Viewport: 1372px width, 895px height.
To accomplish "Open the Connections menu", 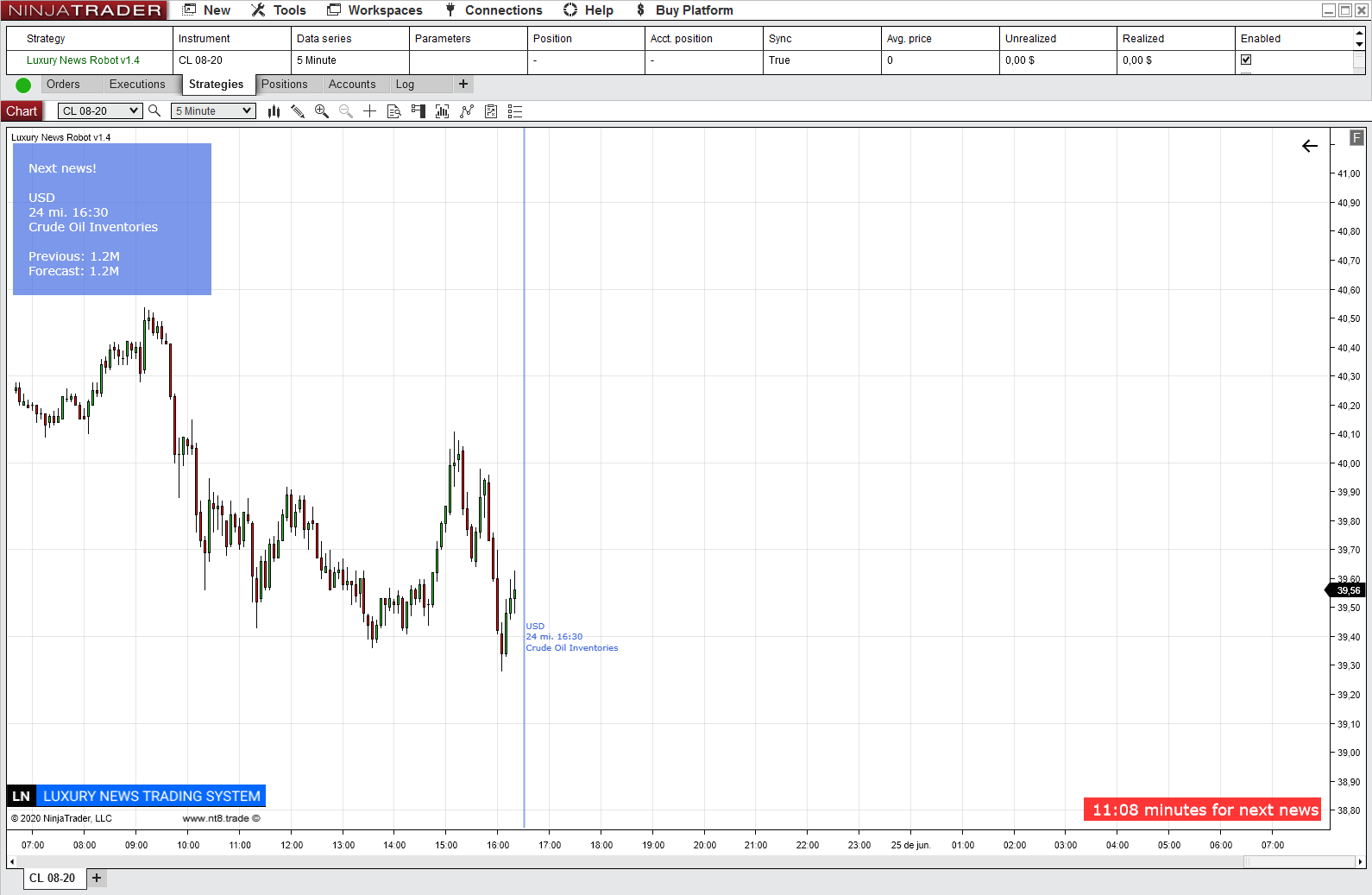I will point(494,10).
